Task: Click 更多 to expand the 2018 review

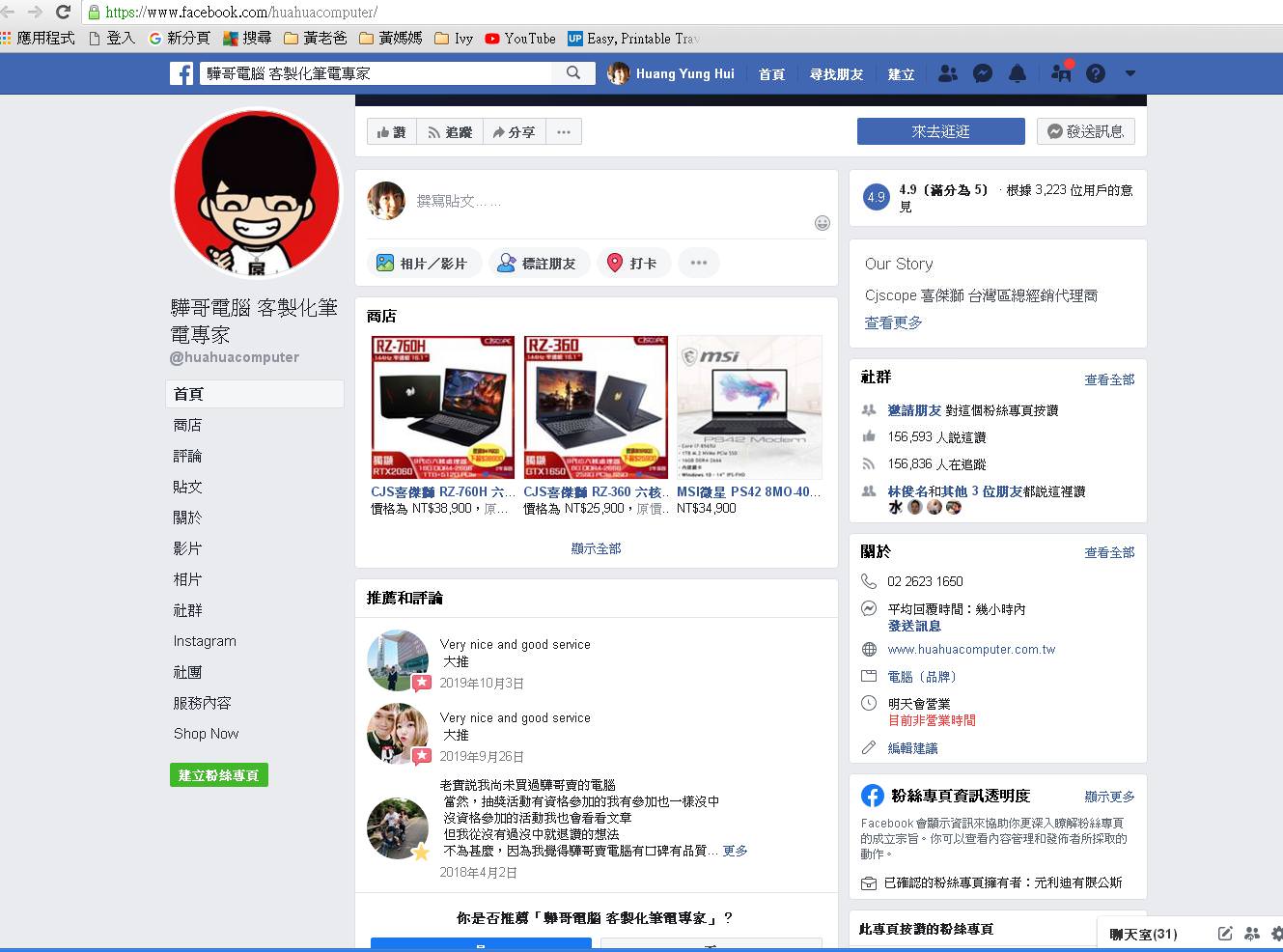Action: click(x=735, y=851)
